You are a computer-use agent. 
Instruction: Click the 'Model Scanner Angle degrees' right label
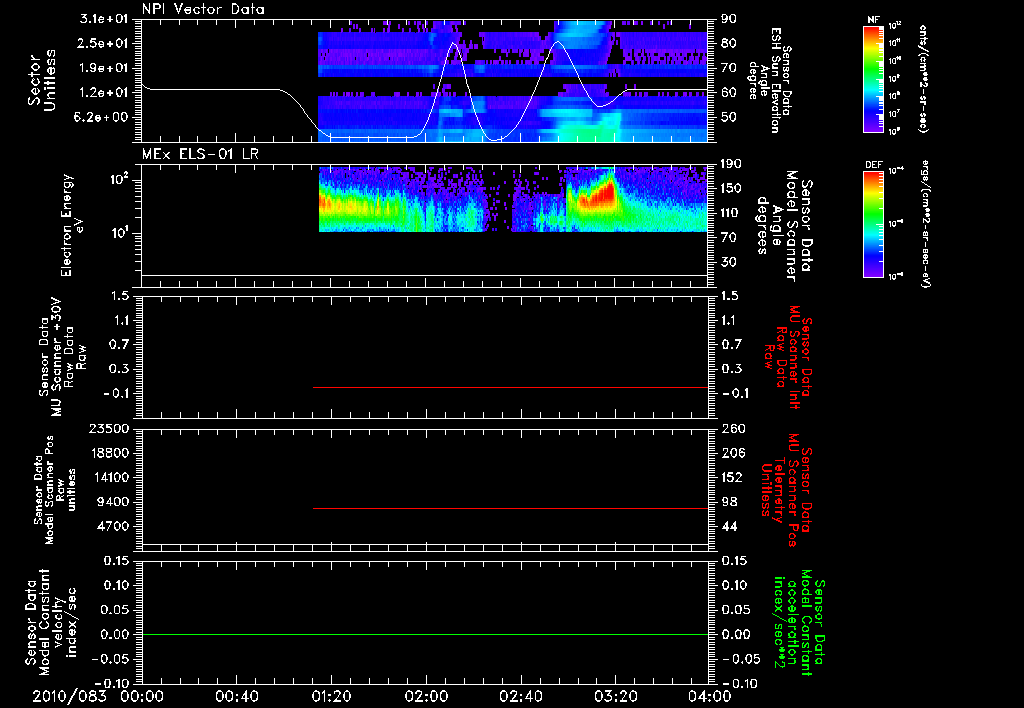785,225
